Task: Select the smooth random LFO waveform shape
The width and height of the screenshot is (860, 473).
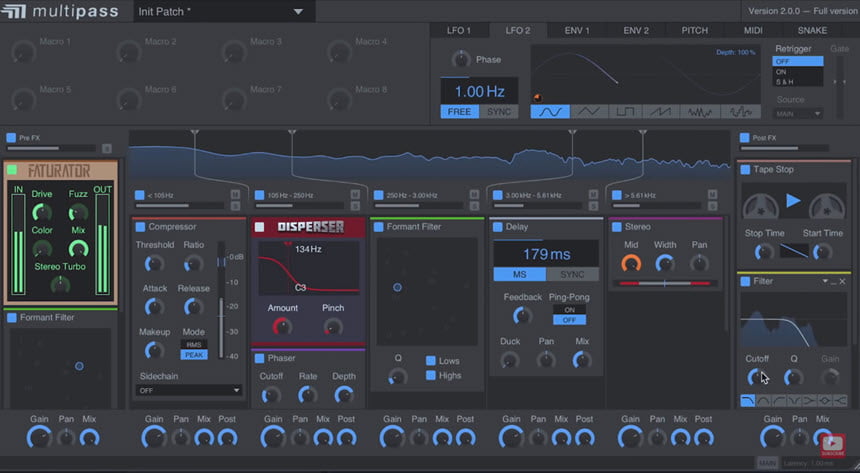Action: (x=740, y=112)
